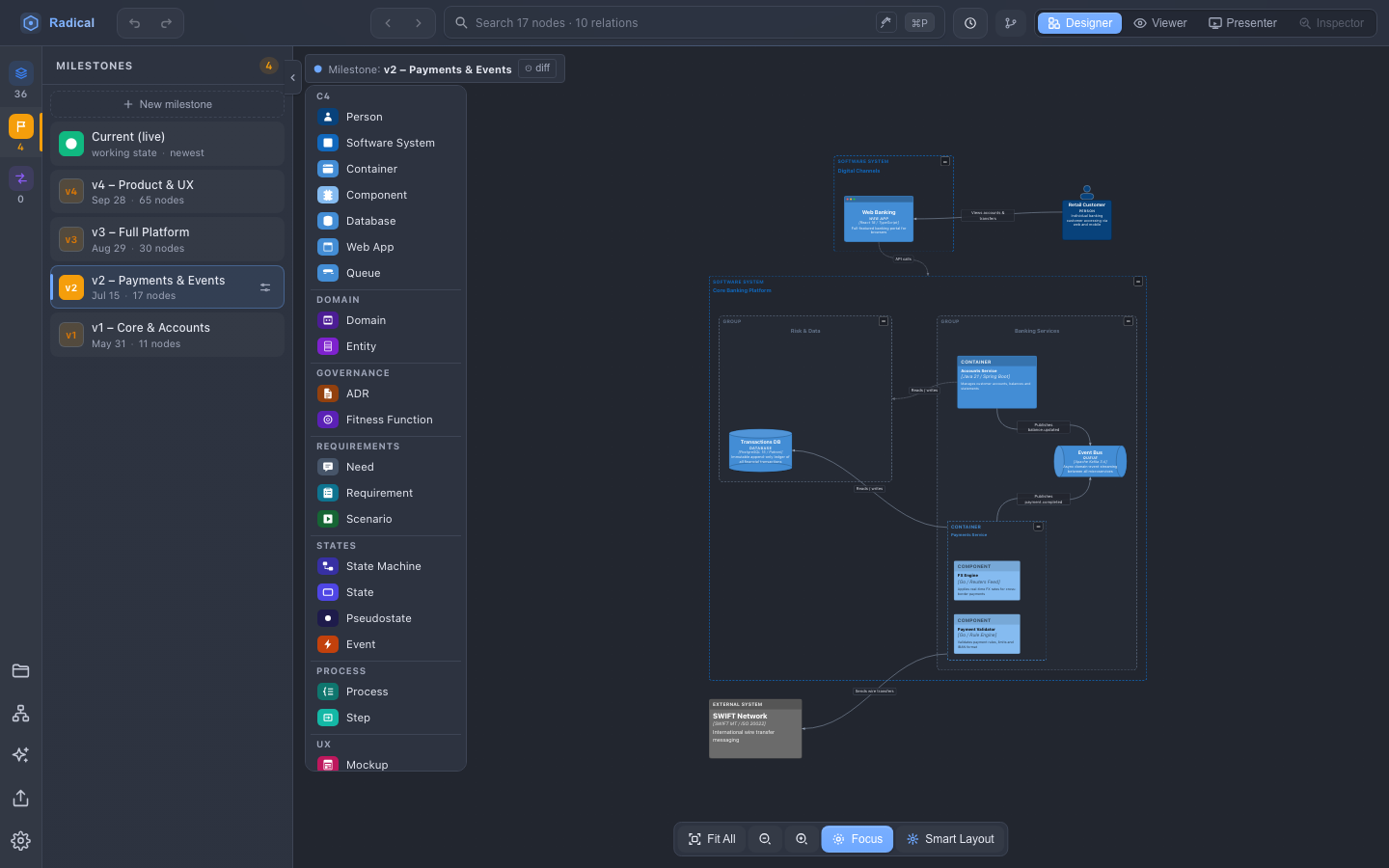Click the export upload sidebar icon
The width and height of the screenshot is (1389, 868).
point(20,799)
